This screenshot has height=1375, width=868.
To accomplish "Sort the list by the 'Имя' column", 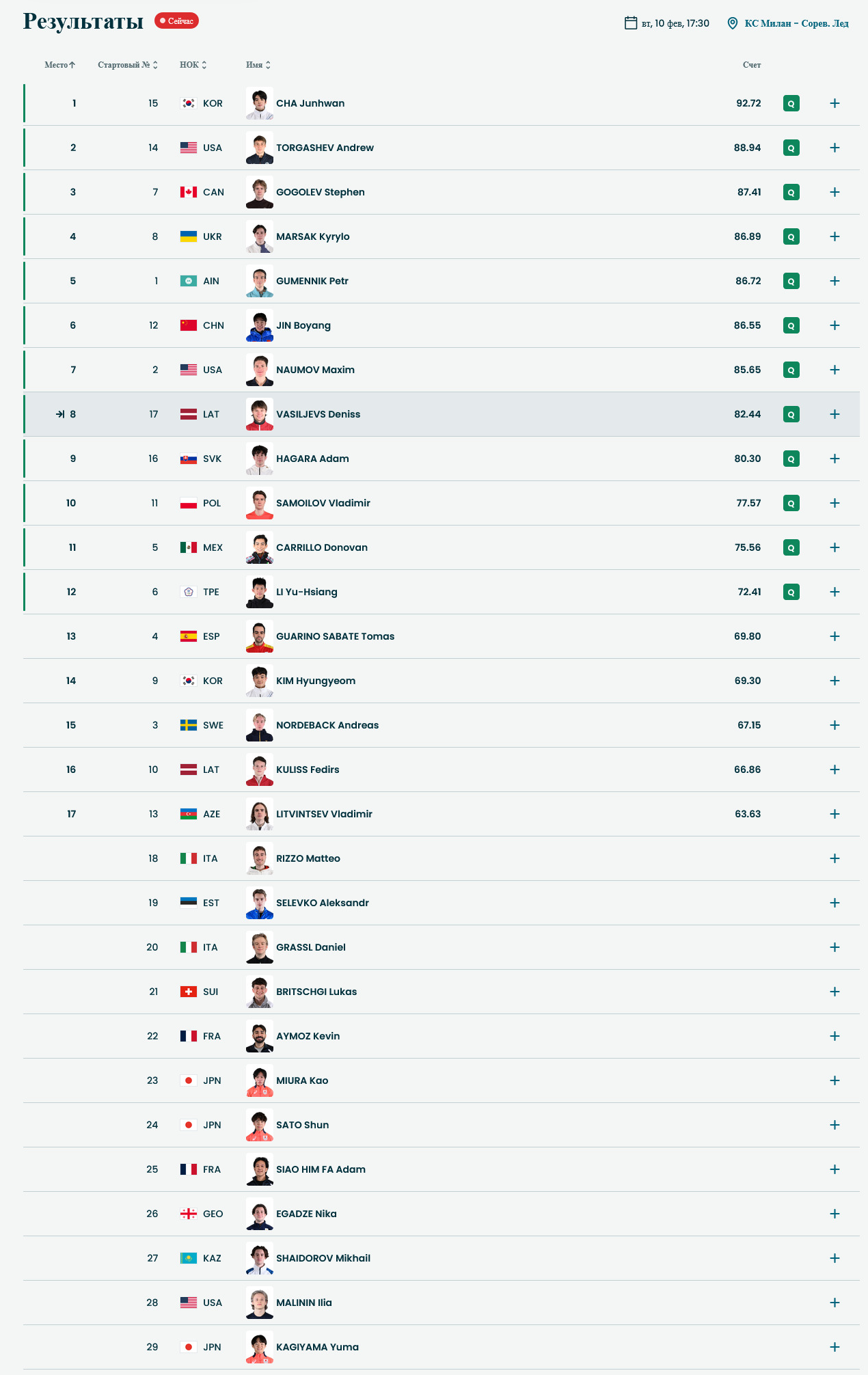I will (x=258, y=65).
